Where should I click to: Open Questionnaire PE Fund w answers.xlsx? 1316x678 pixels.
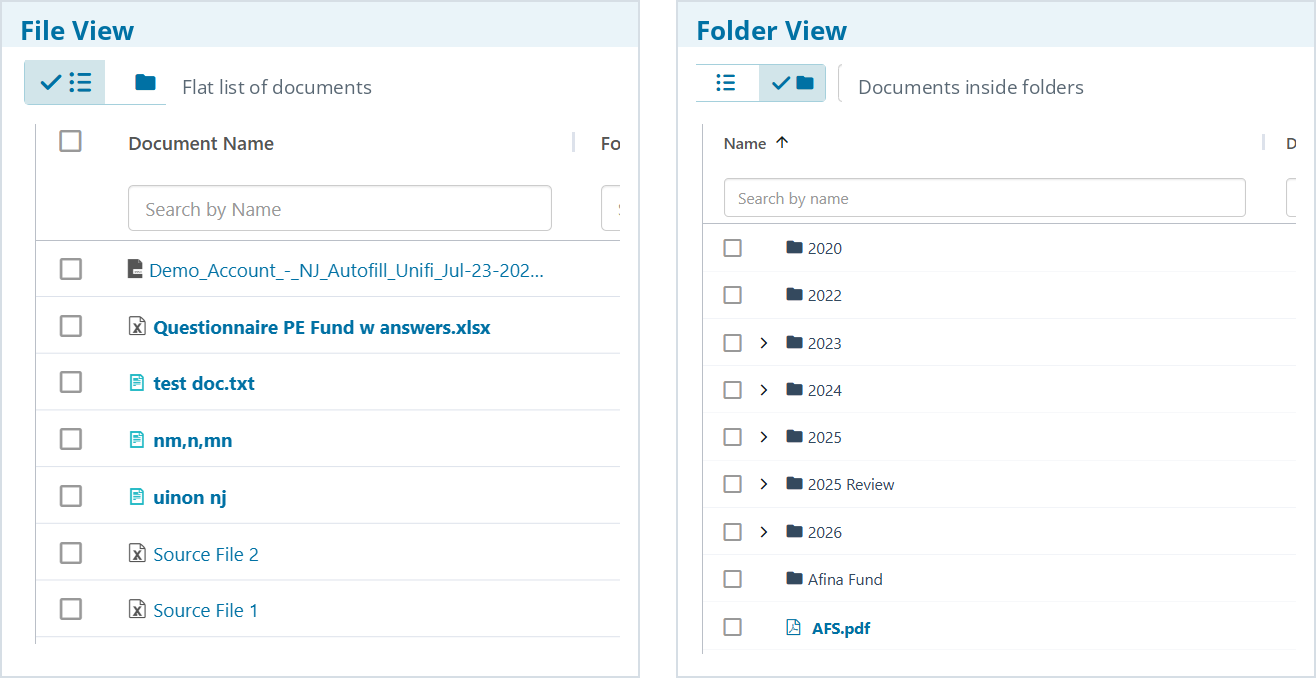point(322,327)
